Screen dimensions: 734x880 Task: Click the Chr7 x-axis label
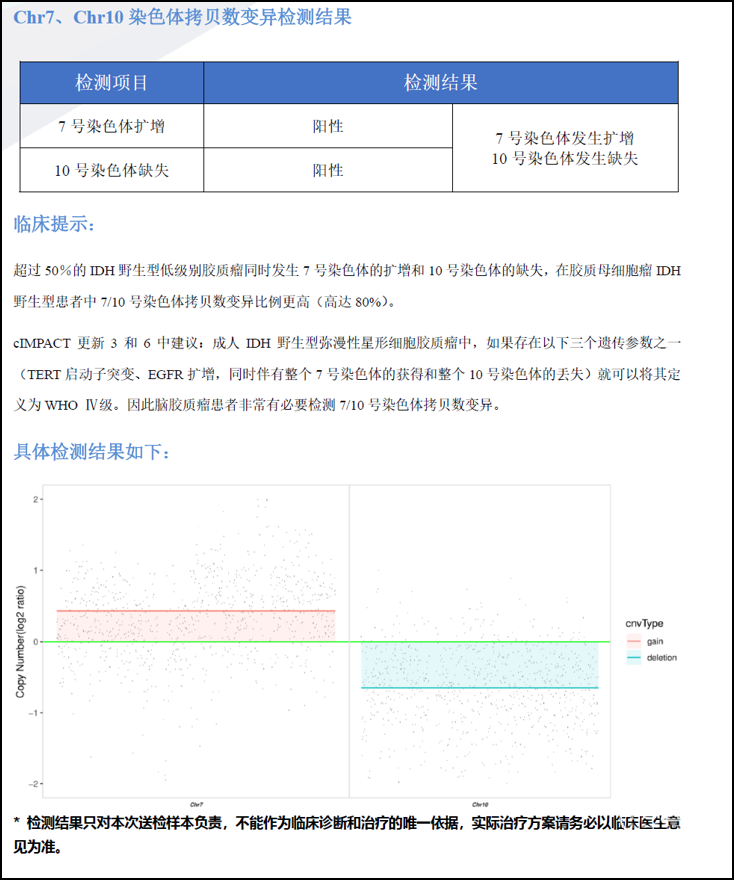197,803
